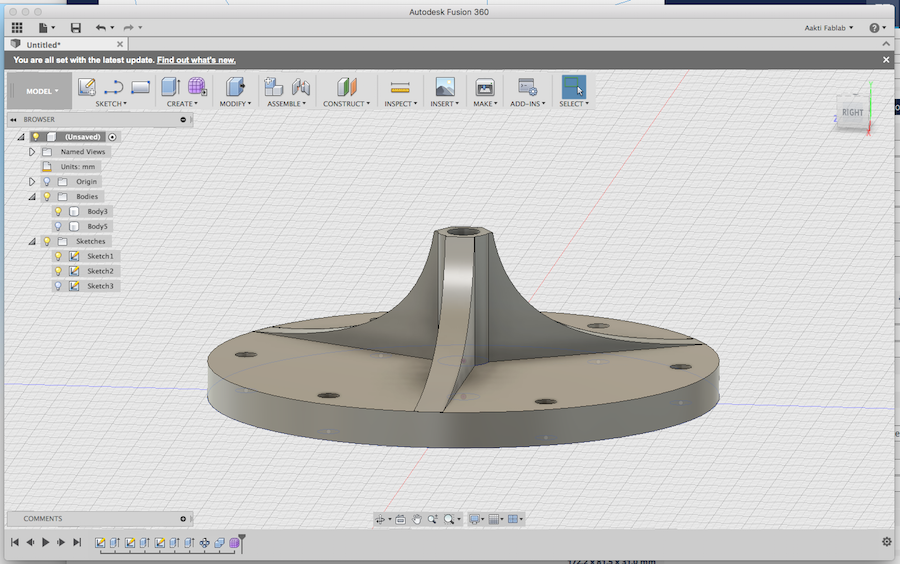The image size is (900, 564).
Task: Click the Save icon in top toolbar
Action: click(x=76, y=28)
